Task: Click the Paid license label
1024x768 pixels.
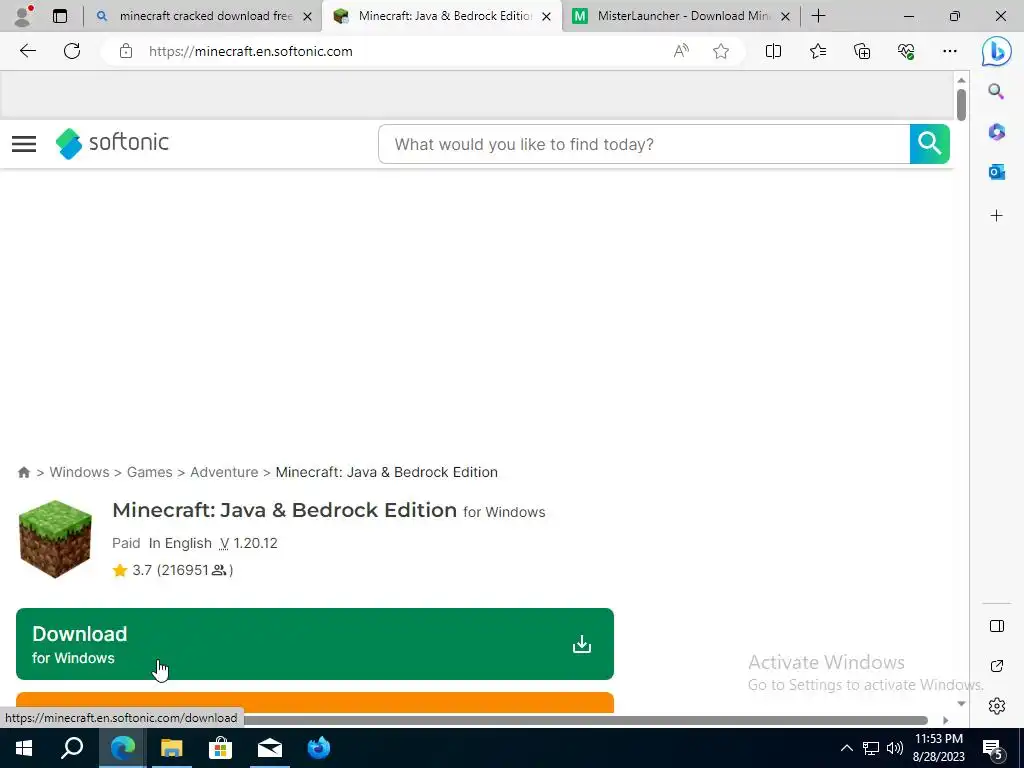Action: pyautogui.click(x=126, y=543)
